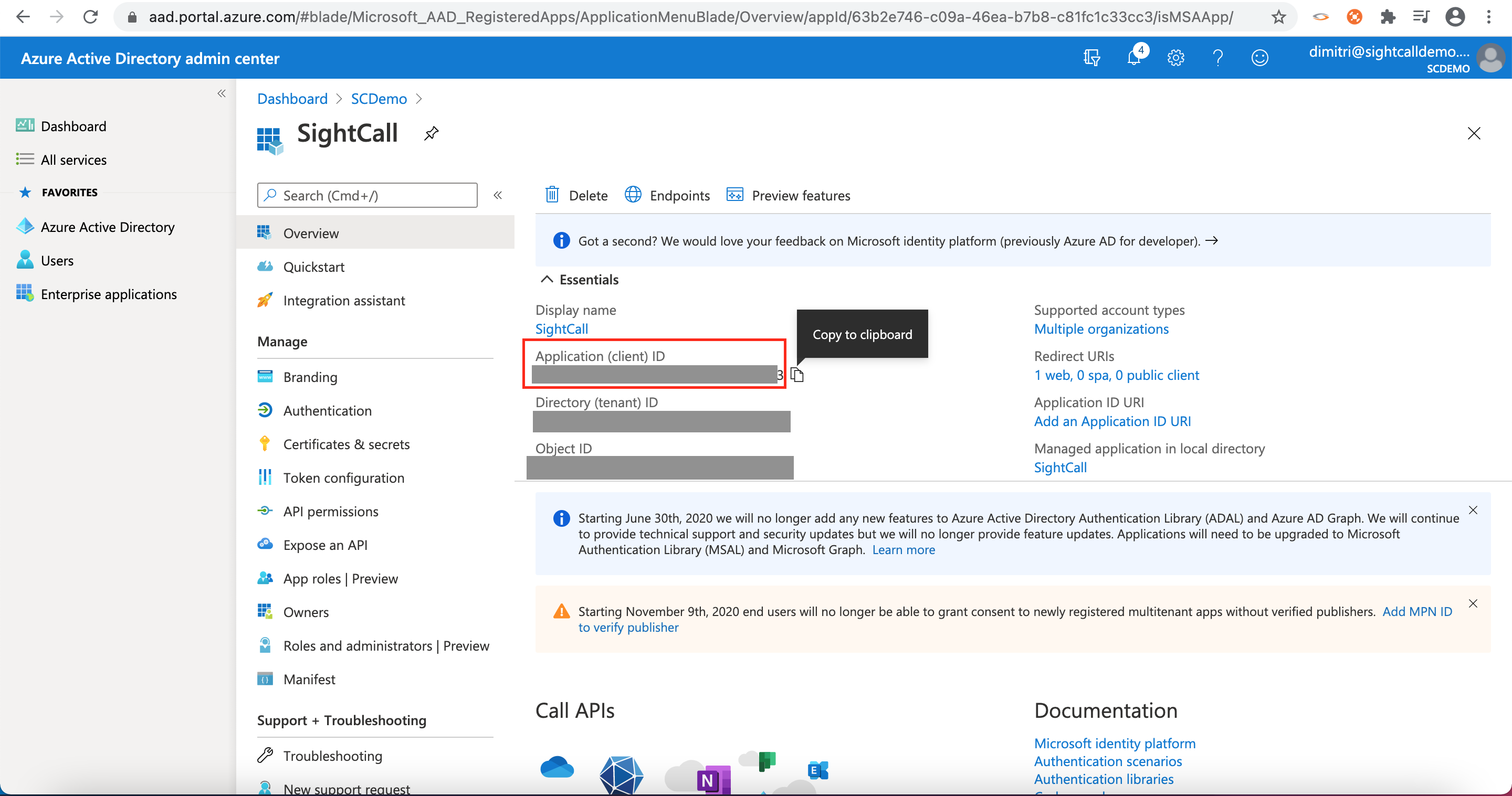Copy the Application (client) ID to clipboard
This screenshot has height=796, width=1512.
click(x=796, y=375)
